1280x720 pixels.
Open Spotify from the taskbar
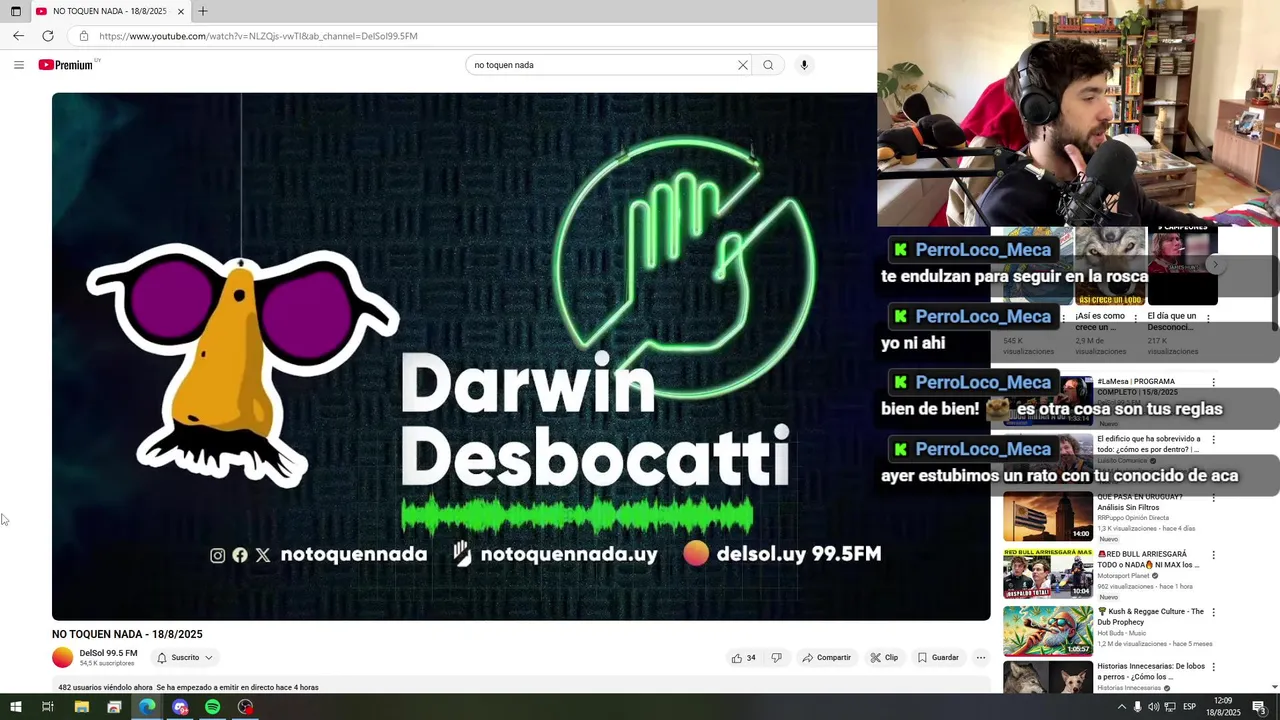click(x=213, y=707)
